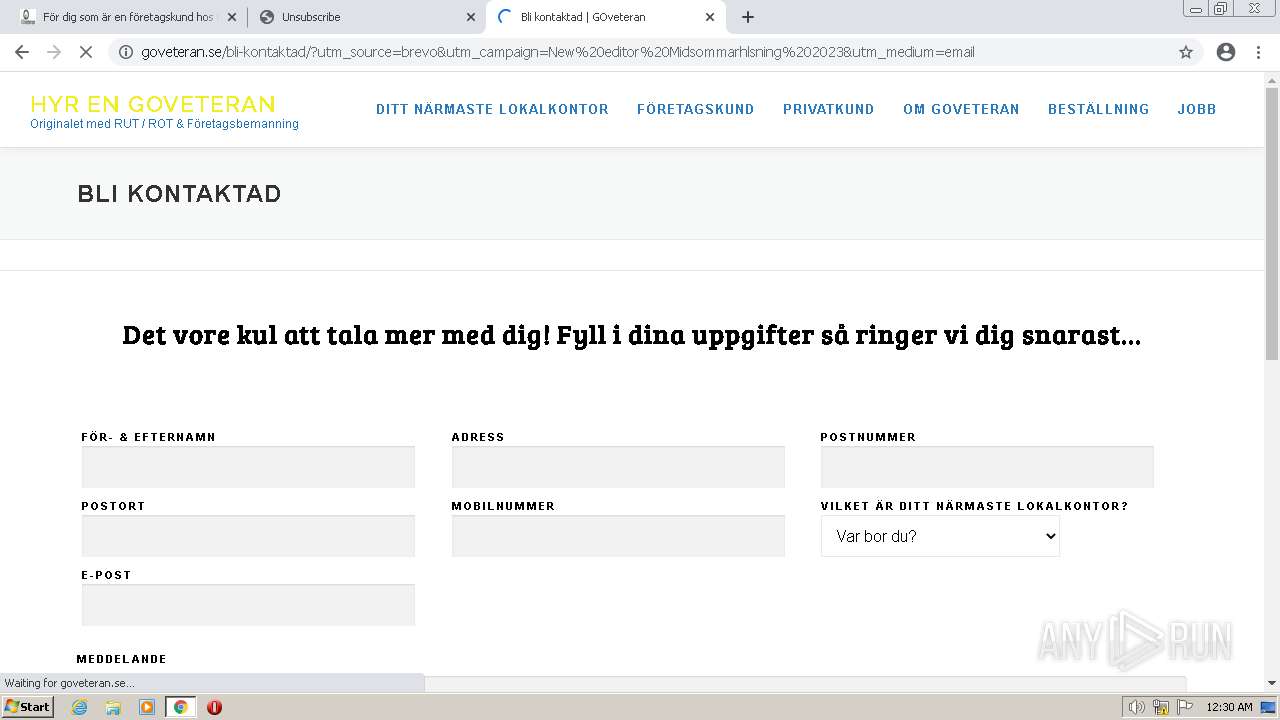Click the Adress input field

[618, 467]
